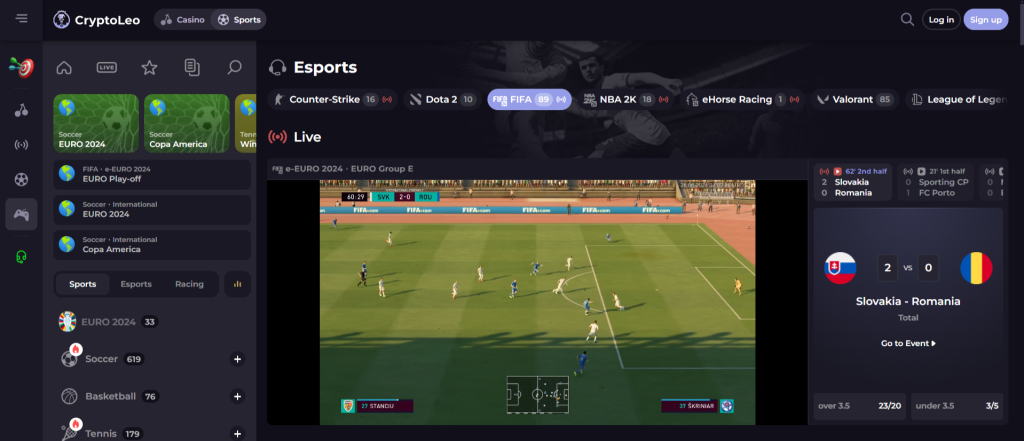The image size is (1024, 441).
Task: Open the statistics bar chart icon
Action: click(x=238, y=284)
